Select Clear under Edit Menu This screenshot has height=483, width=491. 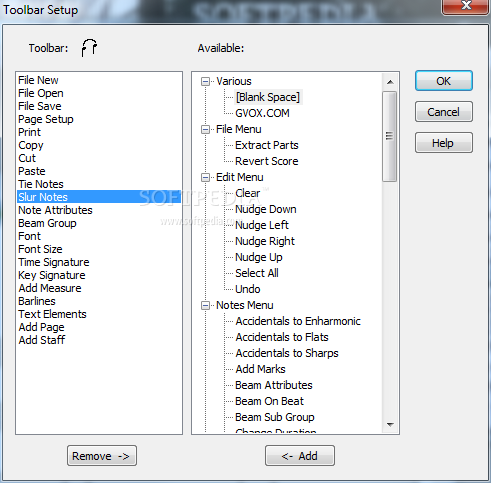pos(247,193)
